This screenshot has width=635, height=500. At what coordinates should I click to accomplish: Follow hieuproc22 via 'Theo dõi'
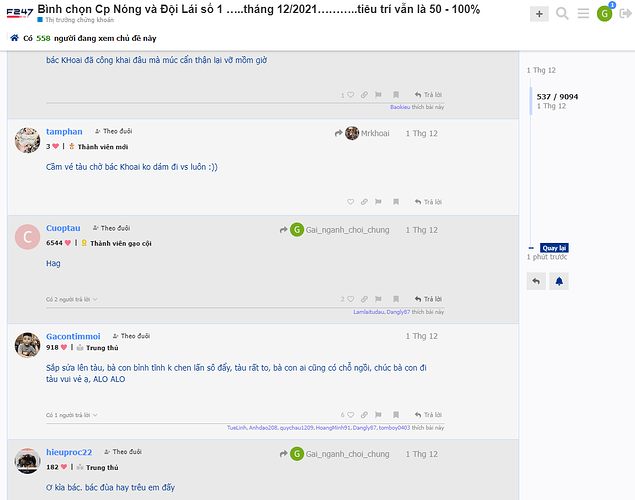coord(123,451)
